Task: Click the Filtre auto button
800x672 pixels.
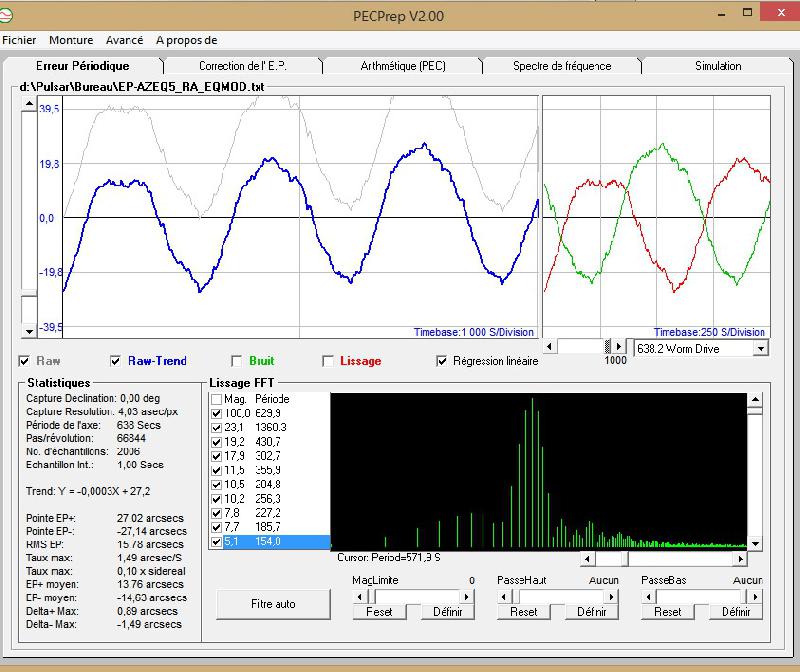Action: click(x=272, y=604)
